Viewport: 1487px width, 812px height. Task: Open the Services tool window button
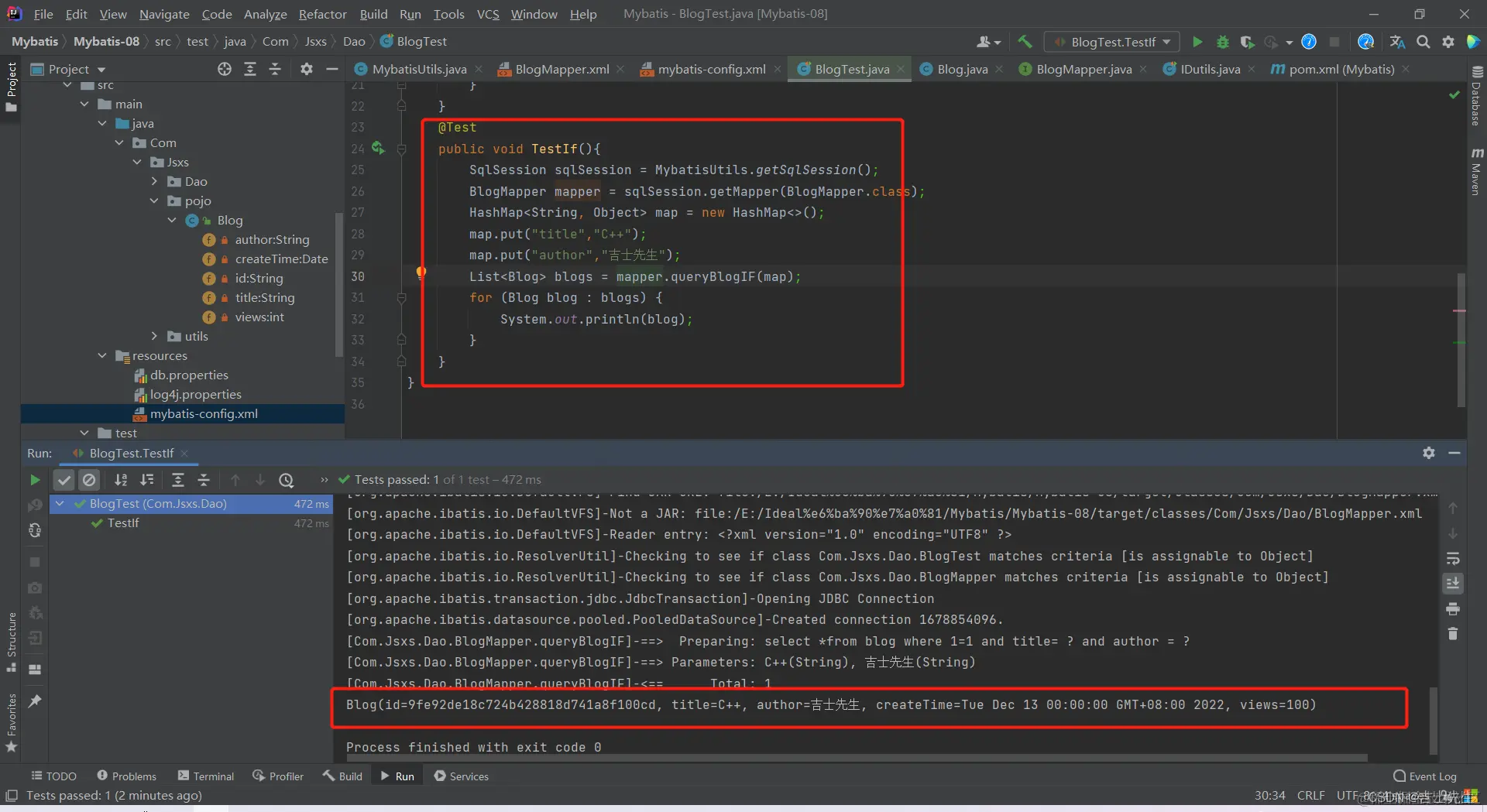click(x=462, y=776)
